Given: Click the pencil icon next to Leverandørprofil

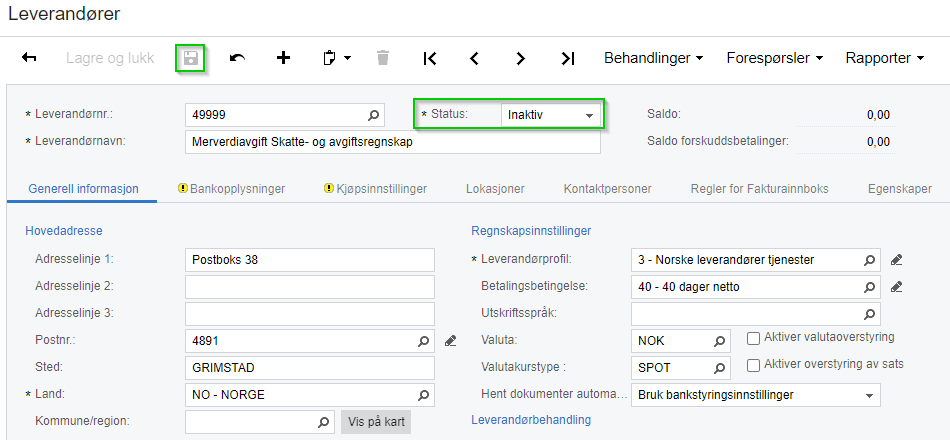Looking at the screenshot, I should click(897, 260).
